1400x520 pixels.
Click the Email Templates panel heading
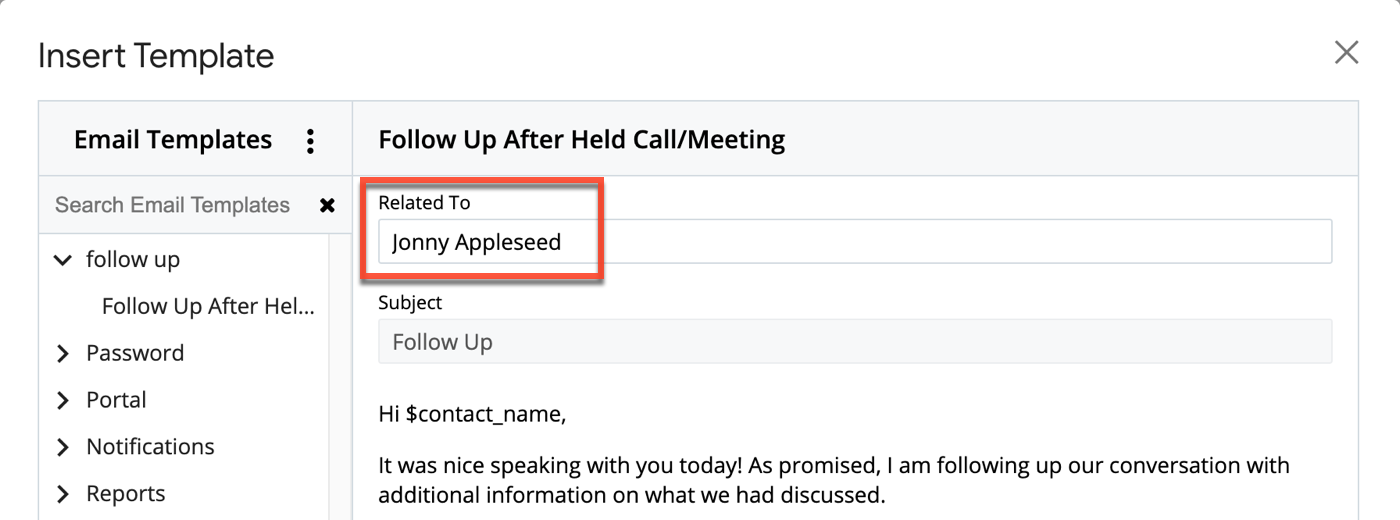173,140
